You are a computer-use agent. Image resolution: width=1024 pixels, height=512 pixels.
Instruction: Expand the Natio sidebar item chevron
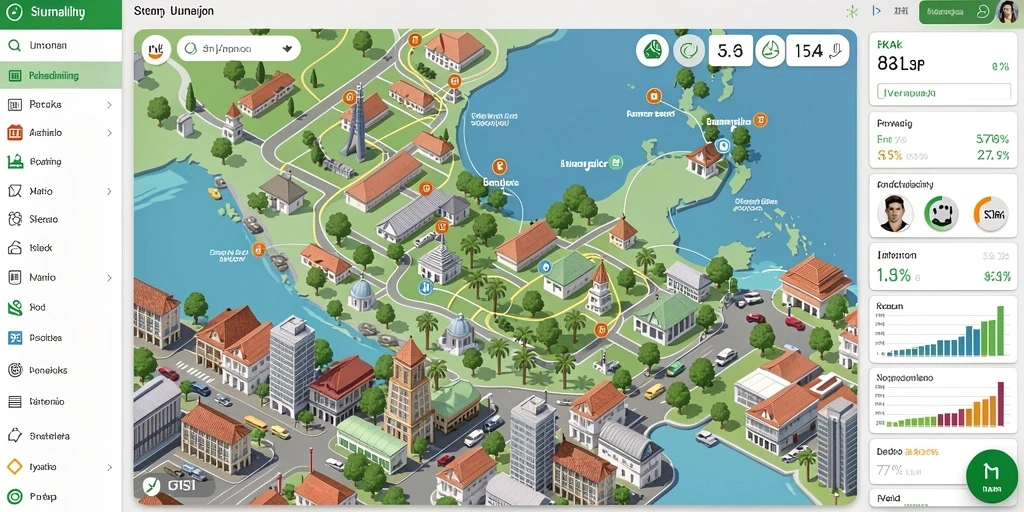[x=109, y=191]
